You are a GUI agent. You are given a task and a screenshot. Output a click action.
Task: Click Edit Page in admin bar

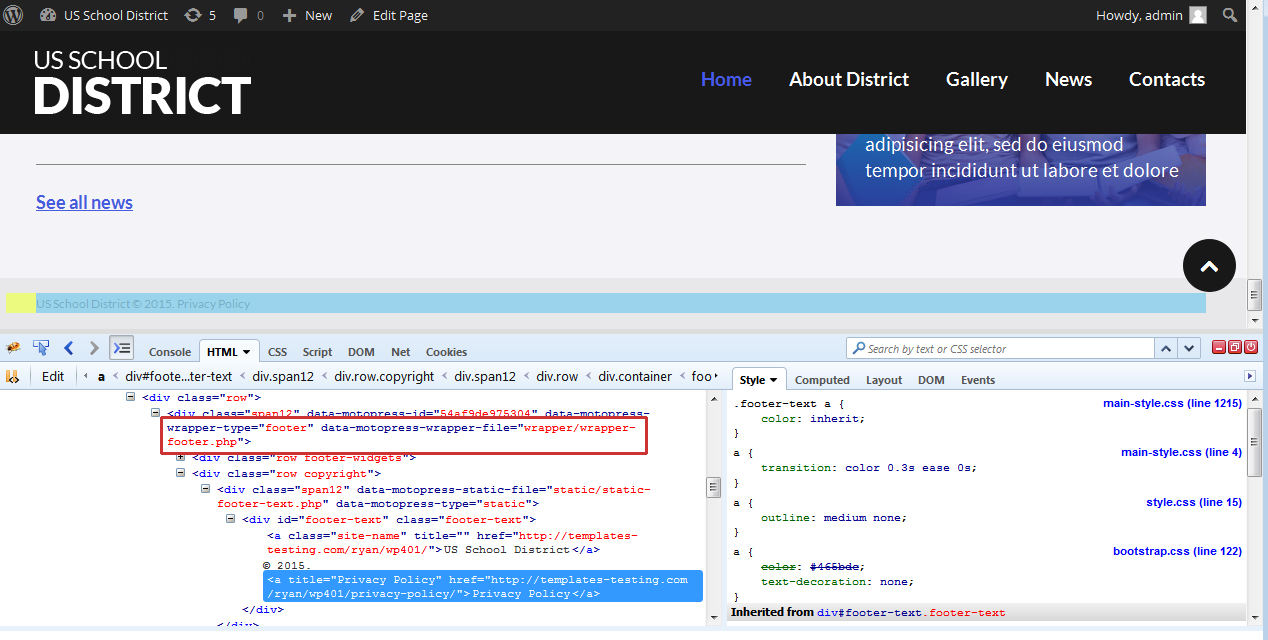point(389,15)
